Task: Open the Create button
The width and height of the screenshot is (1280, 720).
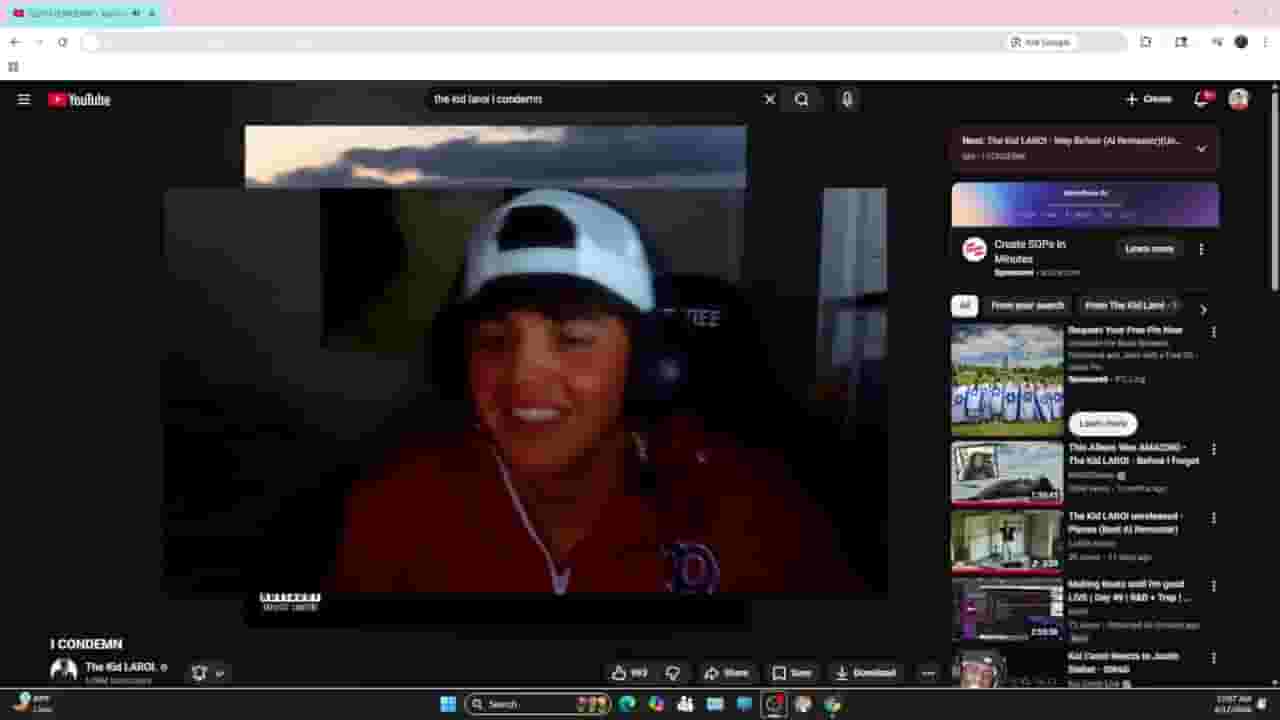Action: click(1148, 99)
